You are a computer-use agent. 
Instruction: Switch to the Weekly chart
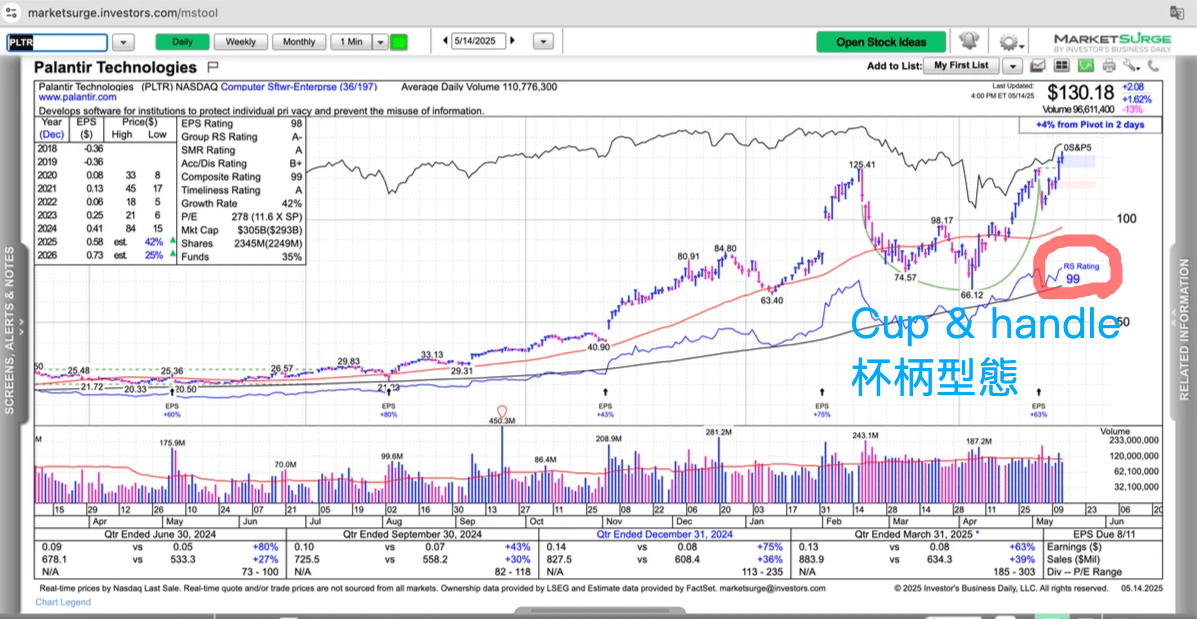click(x=240, y=42)
